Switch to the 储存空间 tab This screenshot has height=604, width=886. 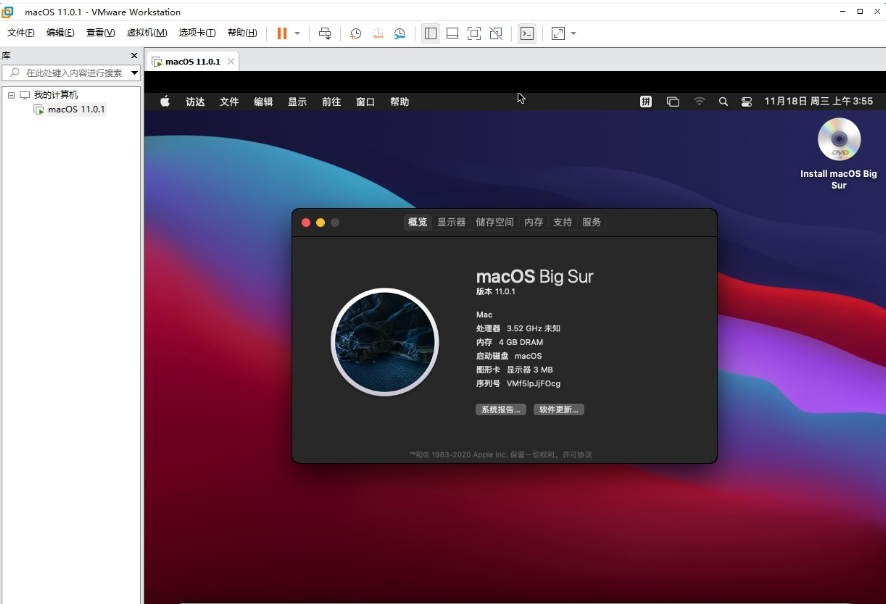click(494, 222)
